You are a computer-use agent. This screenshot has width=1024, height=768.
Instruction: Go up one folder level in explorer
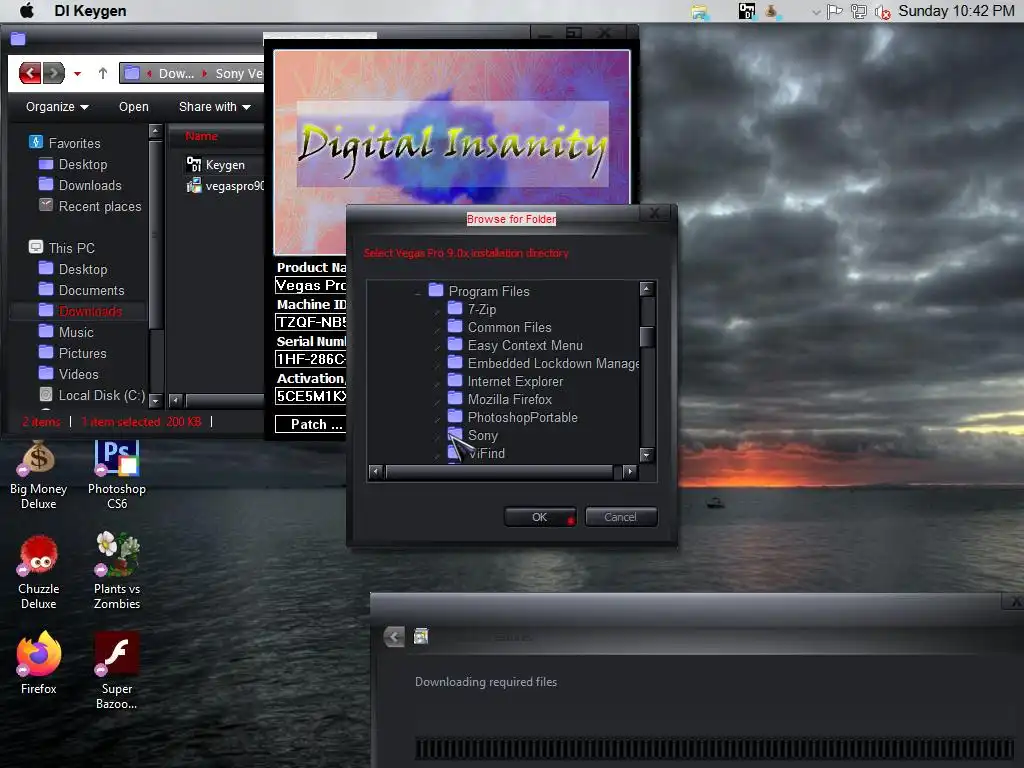click(103, 73)
